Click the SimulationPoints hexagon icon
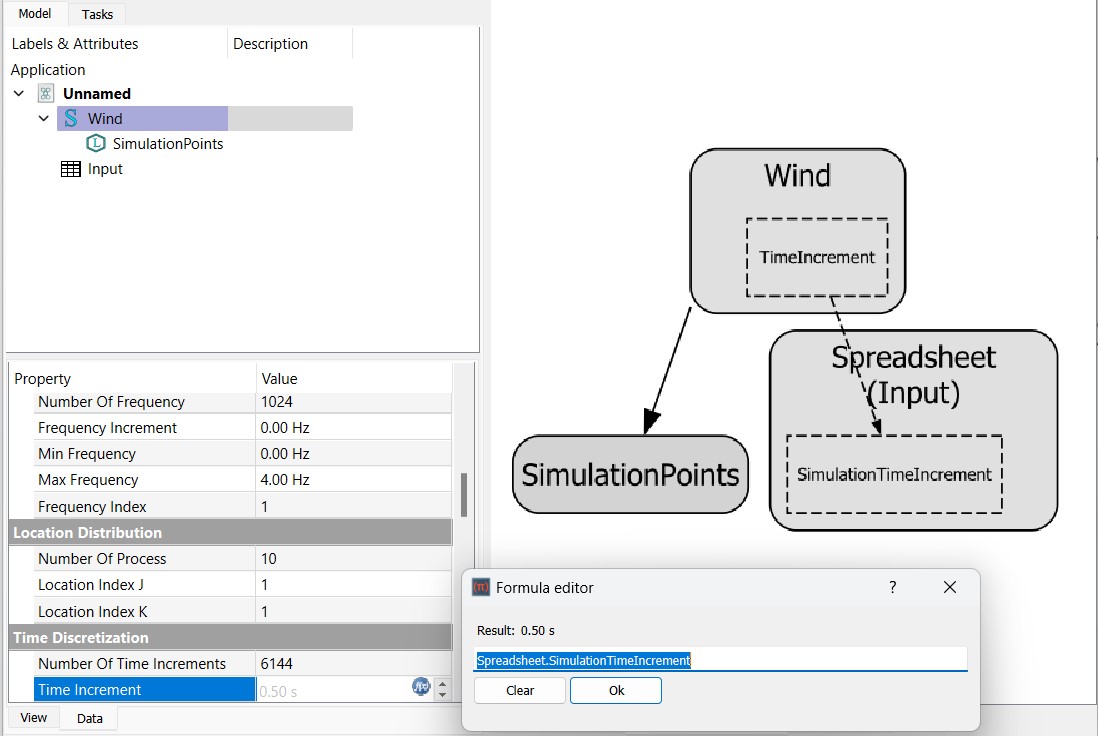Image resolution: width=1098 pixels, height=736 pixels. (96, 144)
